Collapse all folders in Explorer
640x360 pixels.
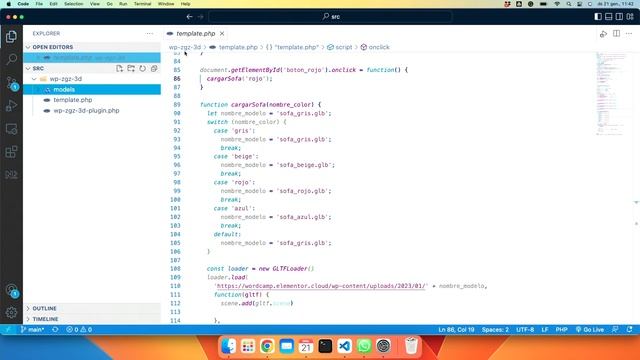[154, 69]
